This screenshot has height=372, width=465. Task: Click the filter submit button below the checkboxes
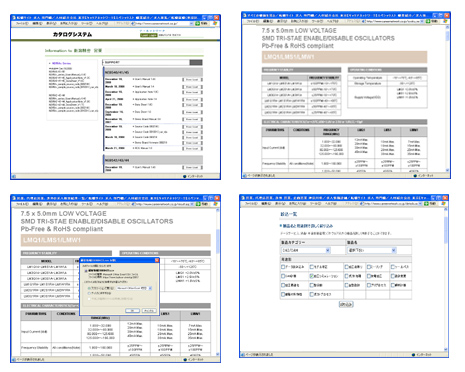(x=346, y=304)
